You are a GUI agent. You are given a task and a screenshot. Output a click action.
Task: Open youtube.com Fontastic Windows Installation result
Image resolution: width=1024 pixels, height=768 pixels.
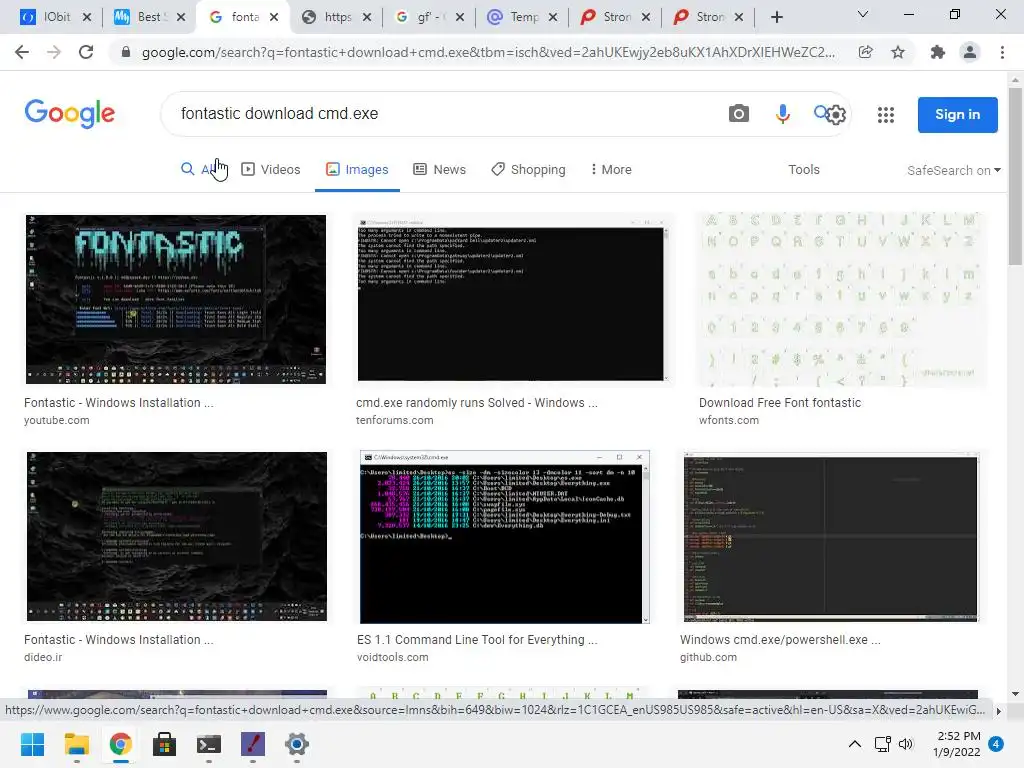118,402
